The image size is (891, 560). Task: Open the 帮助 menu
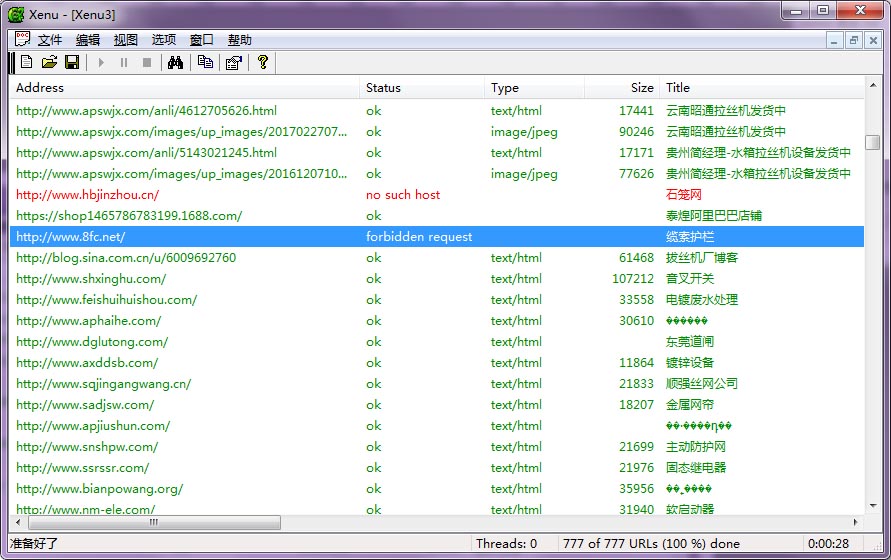click(240, 40)
